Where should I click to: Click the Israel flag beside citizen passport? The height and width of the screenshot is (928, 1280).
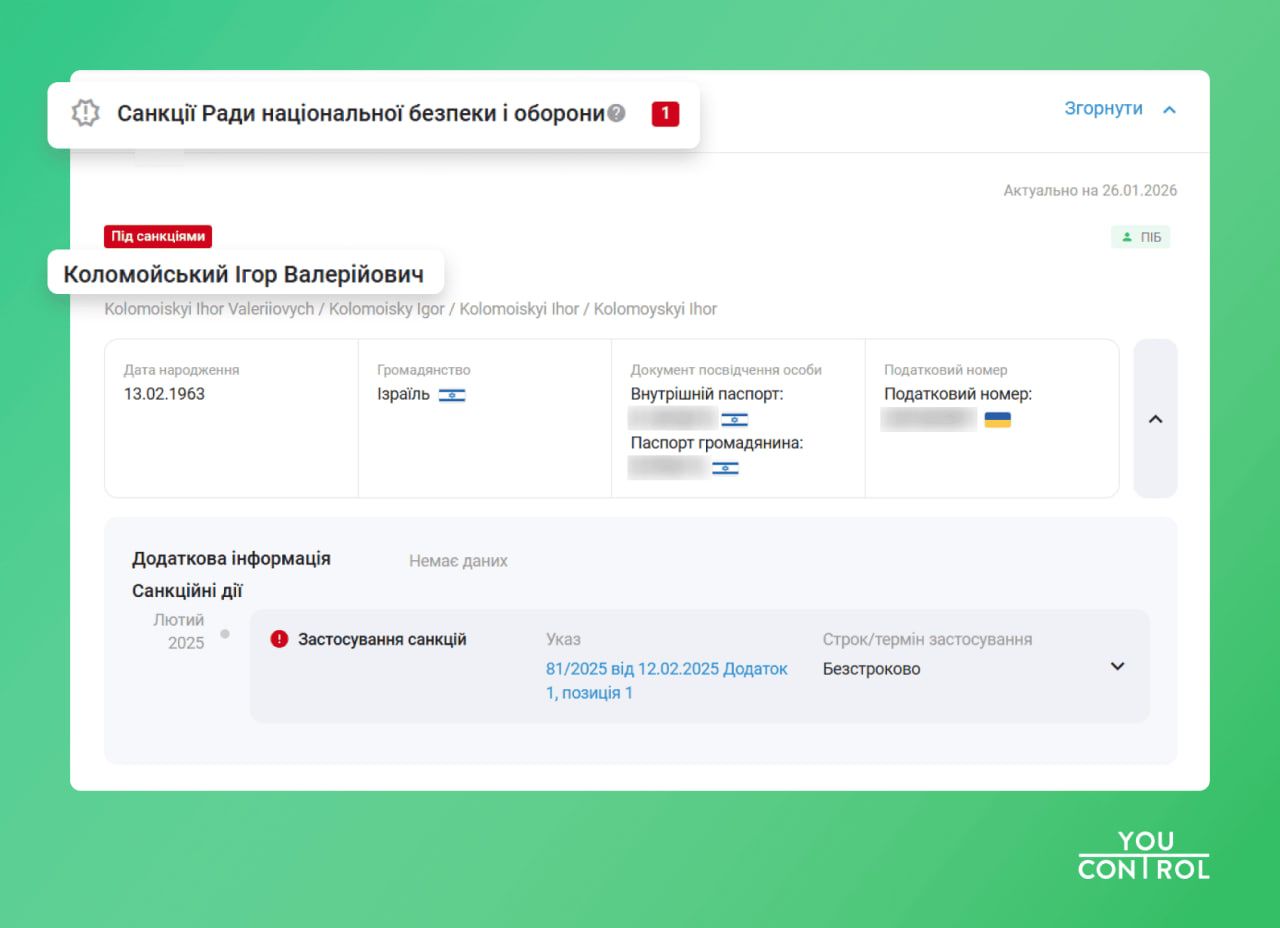725,468
